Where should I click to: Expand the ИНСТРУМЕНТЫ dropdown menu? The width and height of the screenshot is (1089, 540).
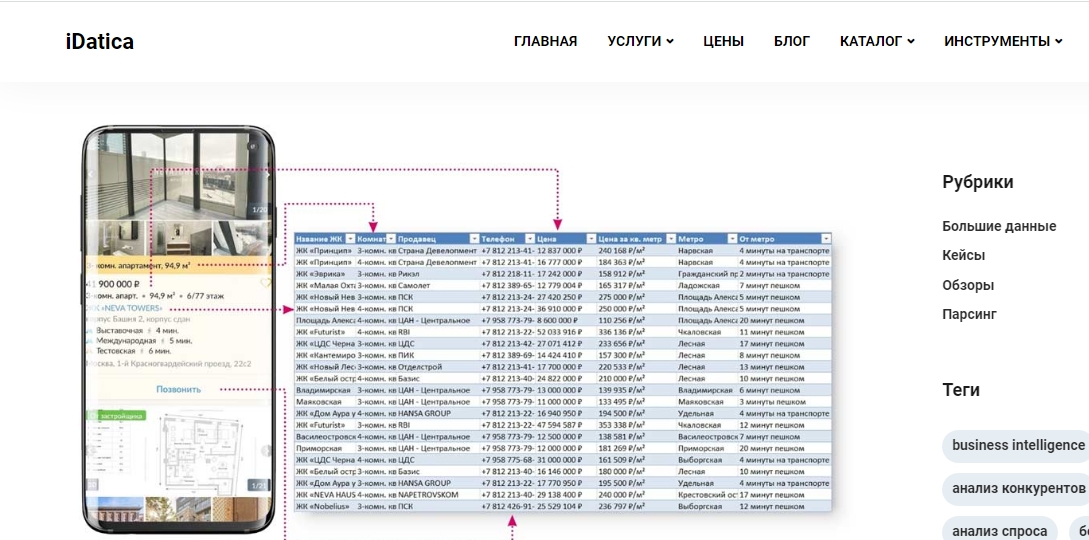tap(1003, 41)
